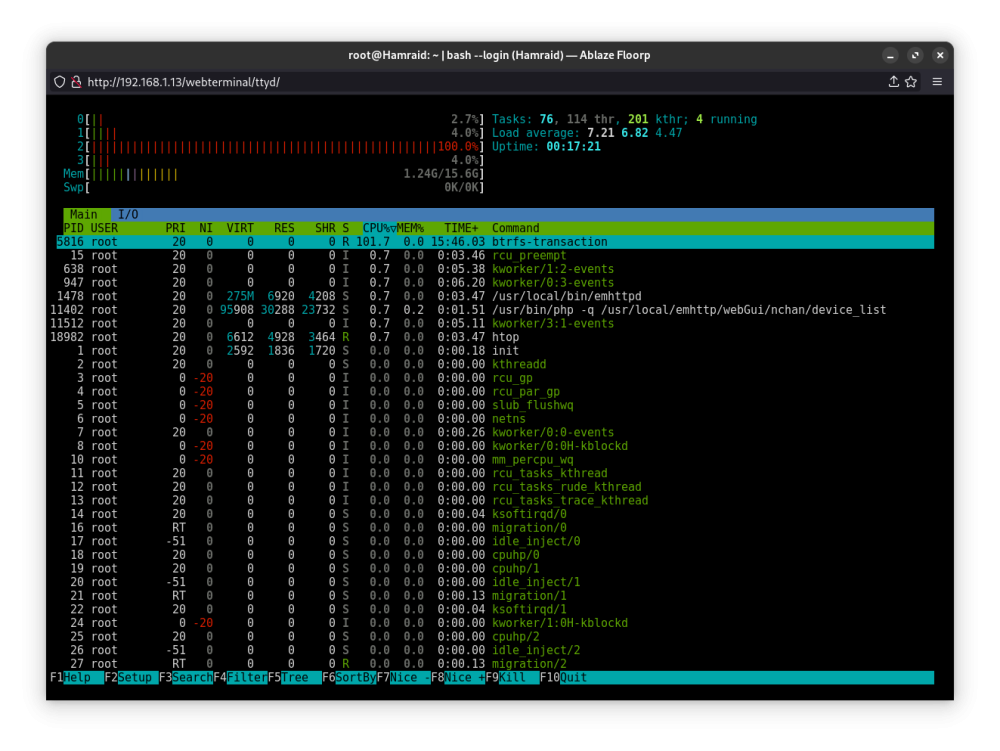1000x751 pixels.
Task: Sort by the PRI column header
Action: point(175,228)
